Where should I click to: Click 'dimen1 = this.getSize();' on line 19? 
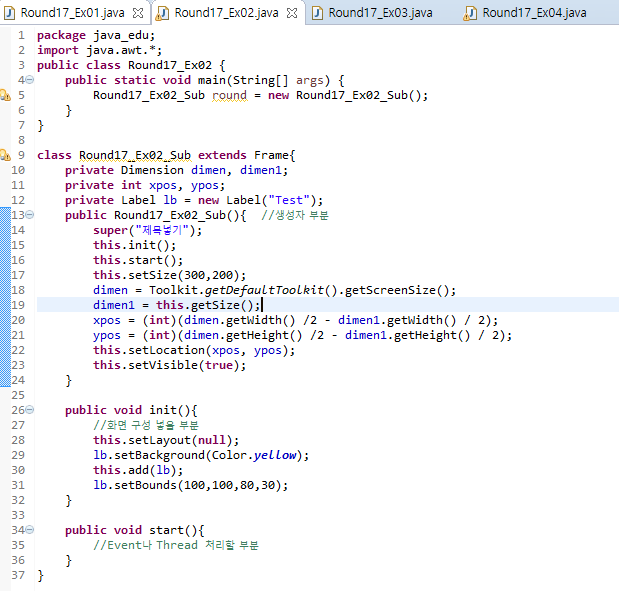[176, 306]
